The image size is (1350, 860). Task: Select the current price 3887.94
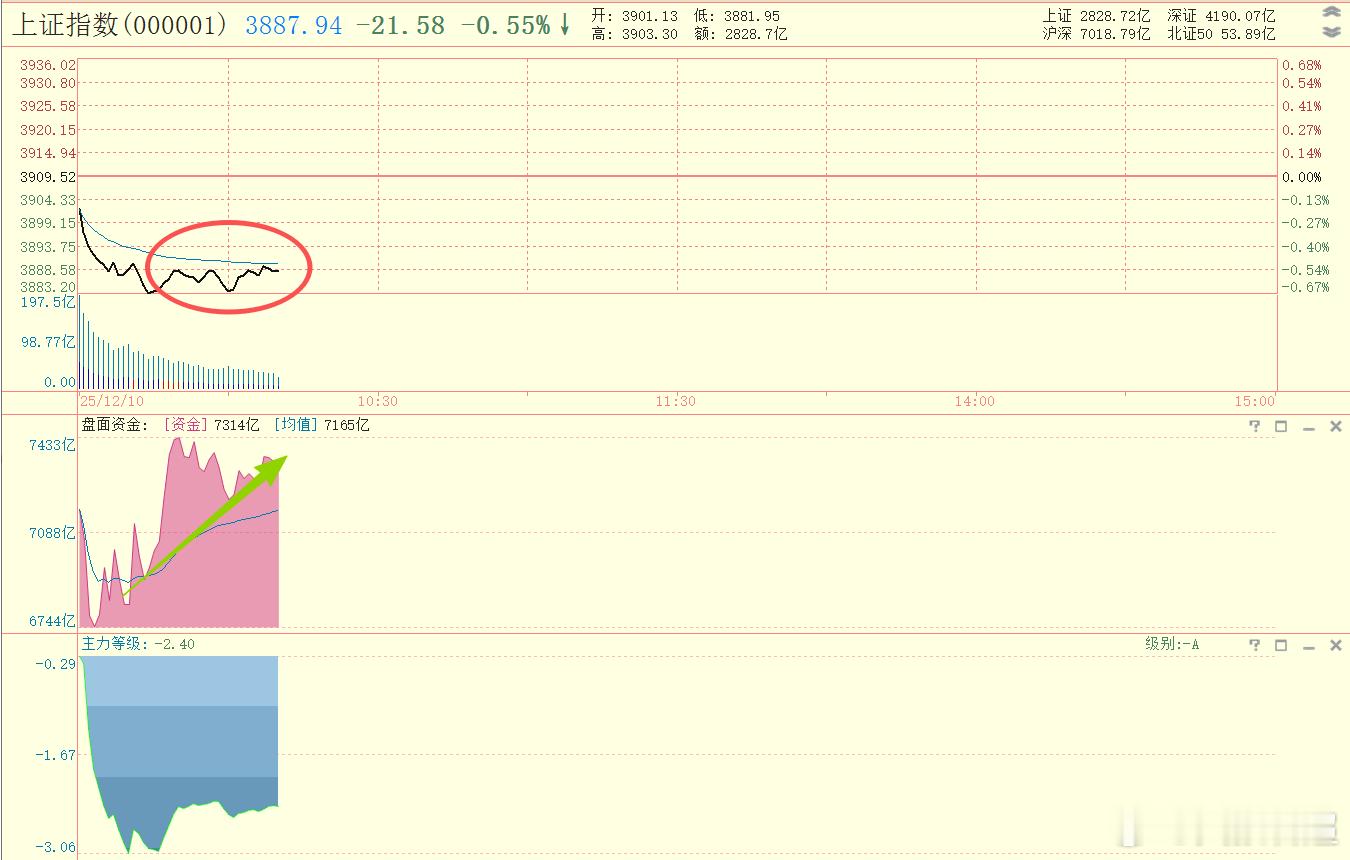[294, 26]
